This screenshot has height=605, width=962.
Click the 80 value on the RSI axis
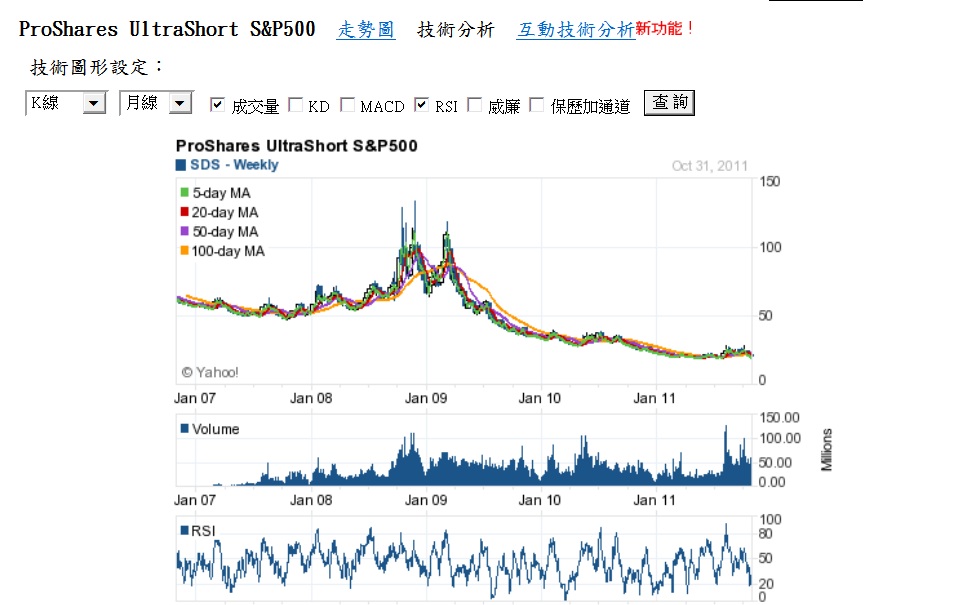click(x=765, y=534)
